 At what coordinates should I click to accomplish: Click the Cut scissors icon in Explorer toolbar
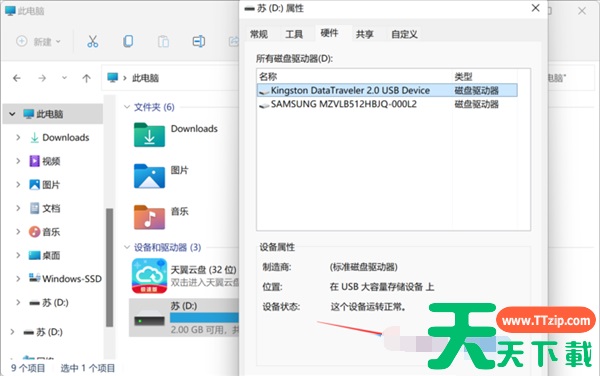click(92, 41)
